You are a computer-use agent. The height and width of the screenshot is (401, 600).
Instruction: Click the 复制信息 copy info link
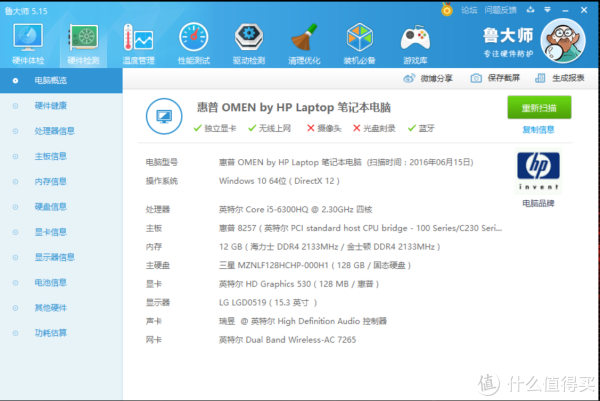click(538, 130)
